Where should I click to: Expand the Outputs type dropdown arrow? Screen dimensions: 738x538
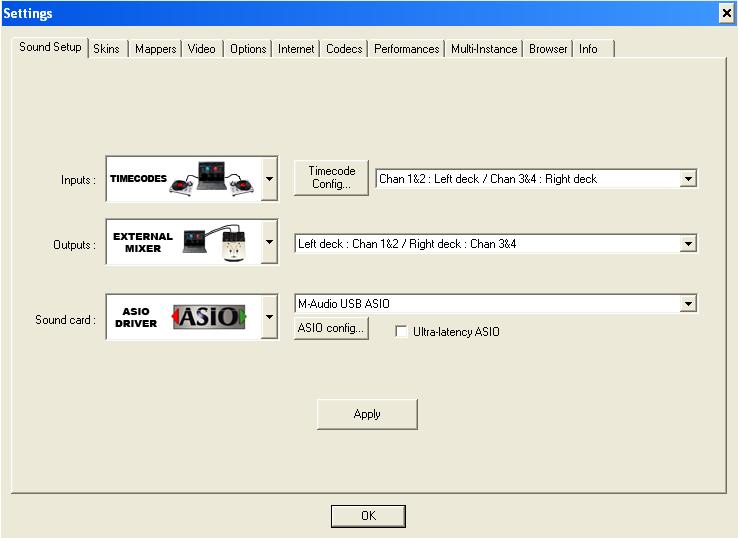coord(269,242)
